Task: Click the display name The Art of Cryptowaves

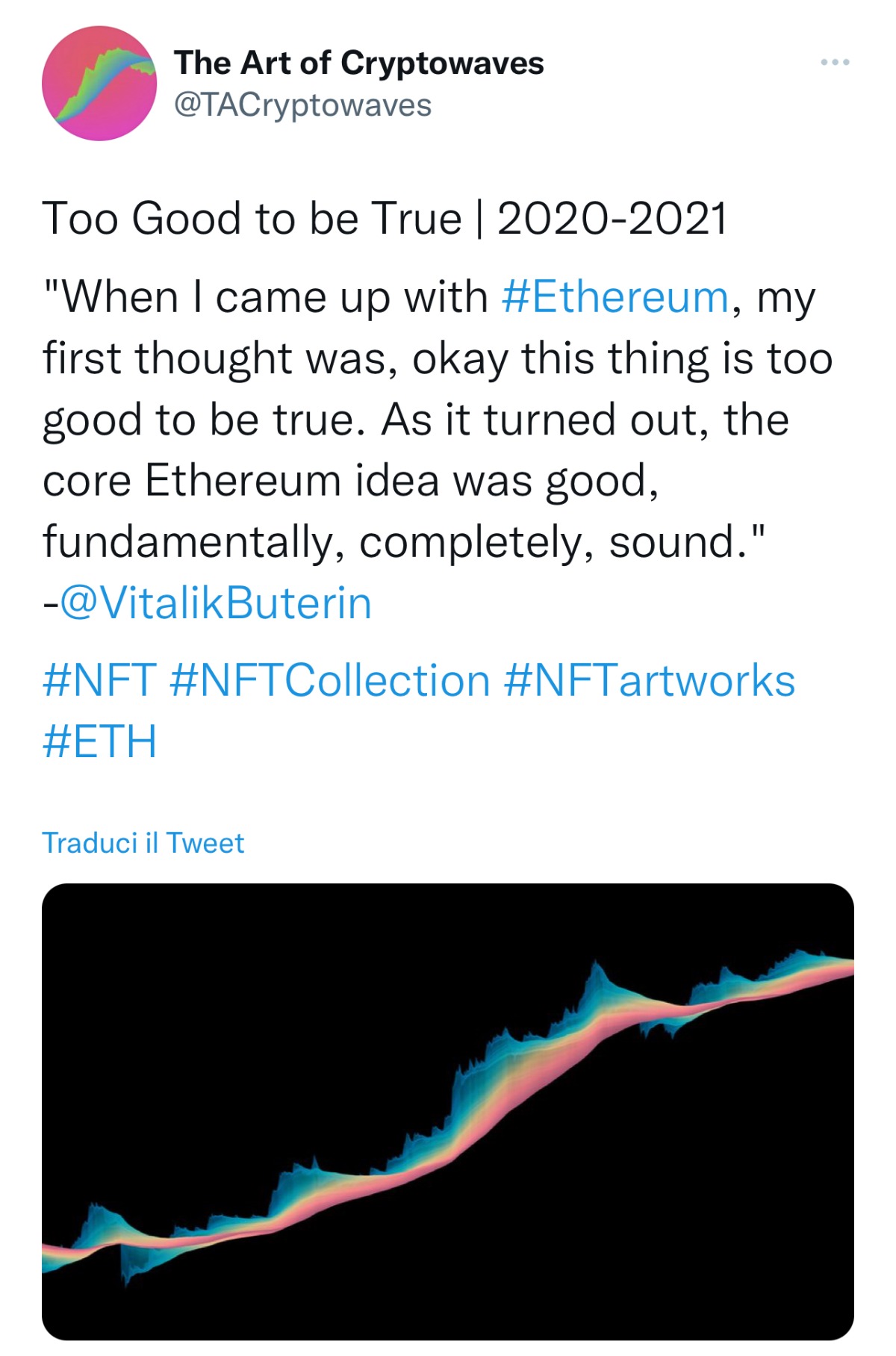Action: pyautogui.click(x=358, y=63)
